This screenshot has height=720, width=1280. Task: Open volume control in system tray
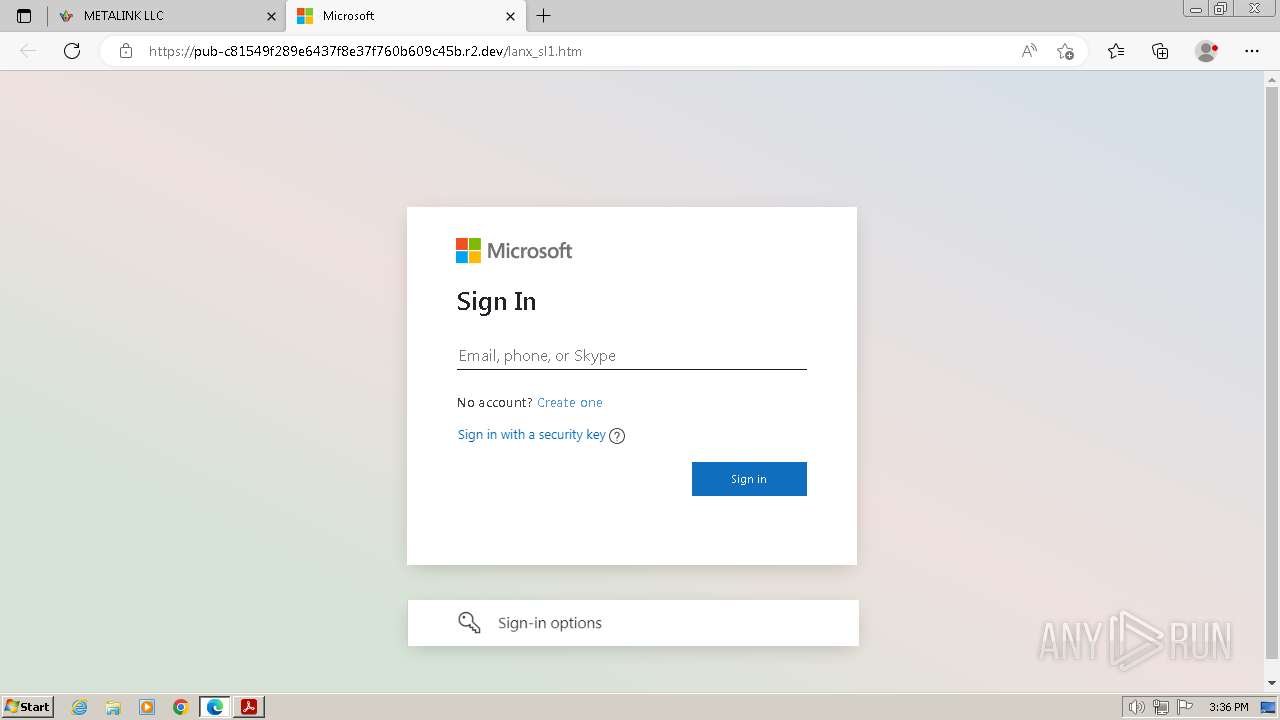click(x=1137, y=707)
